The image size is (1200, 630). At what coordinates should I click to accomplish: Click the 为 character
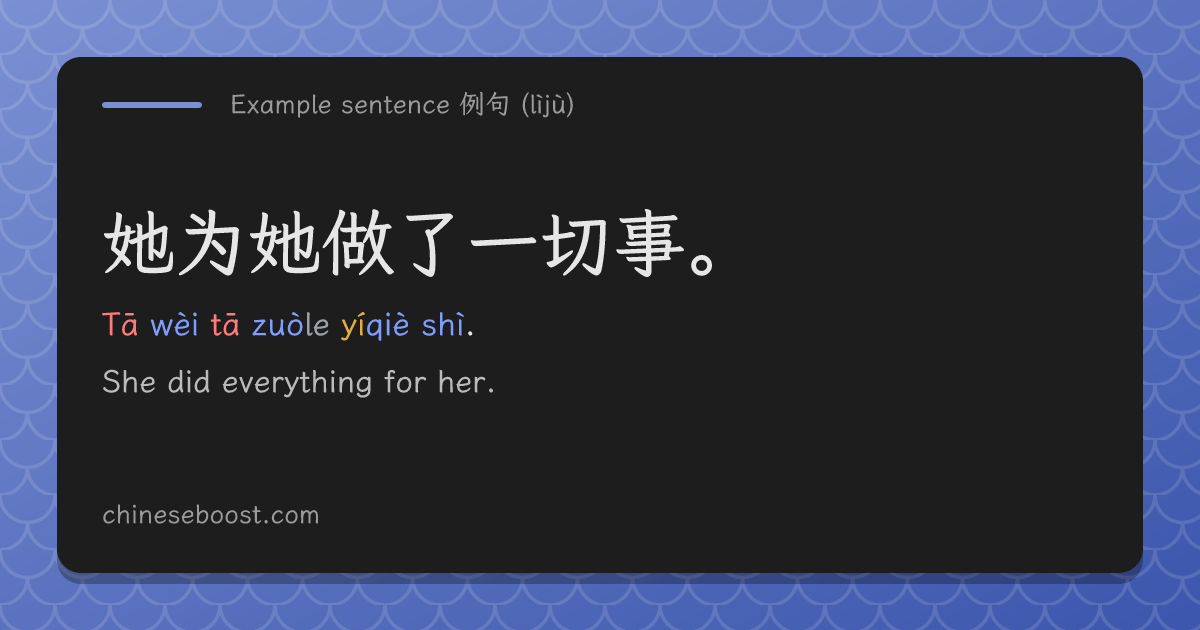(211, 244)
